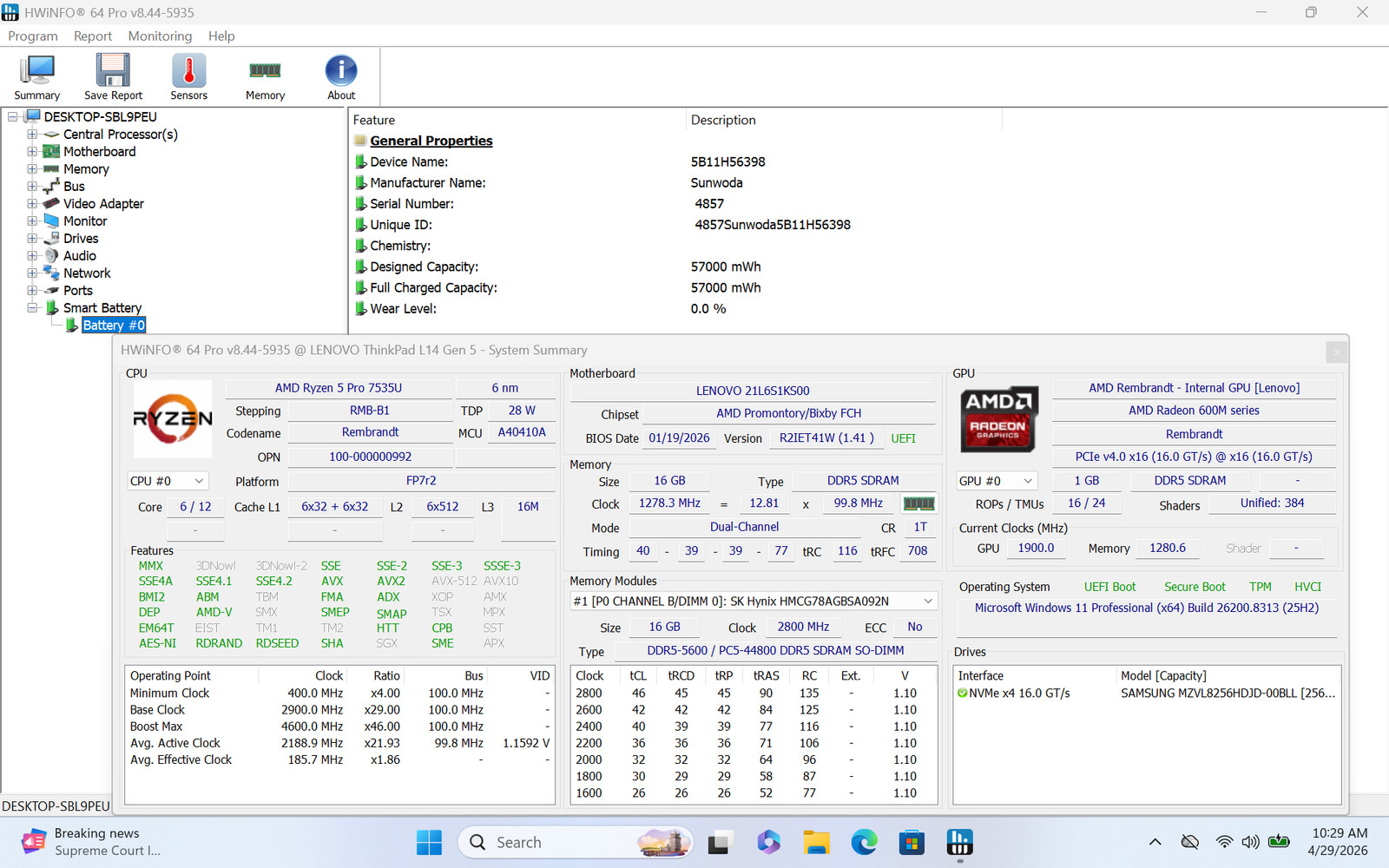Image resolution: width=1389 pixels, height=868 pixels.
Task: Select the Manufacturer Name row value Sunwoda
Action: (717, 183)
